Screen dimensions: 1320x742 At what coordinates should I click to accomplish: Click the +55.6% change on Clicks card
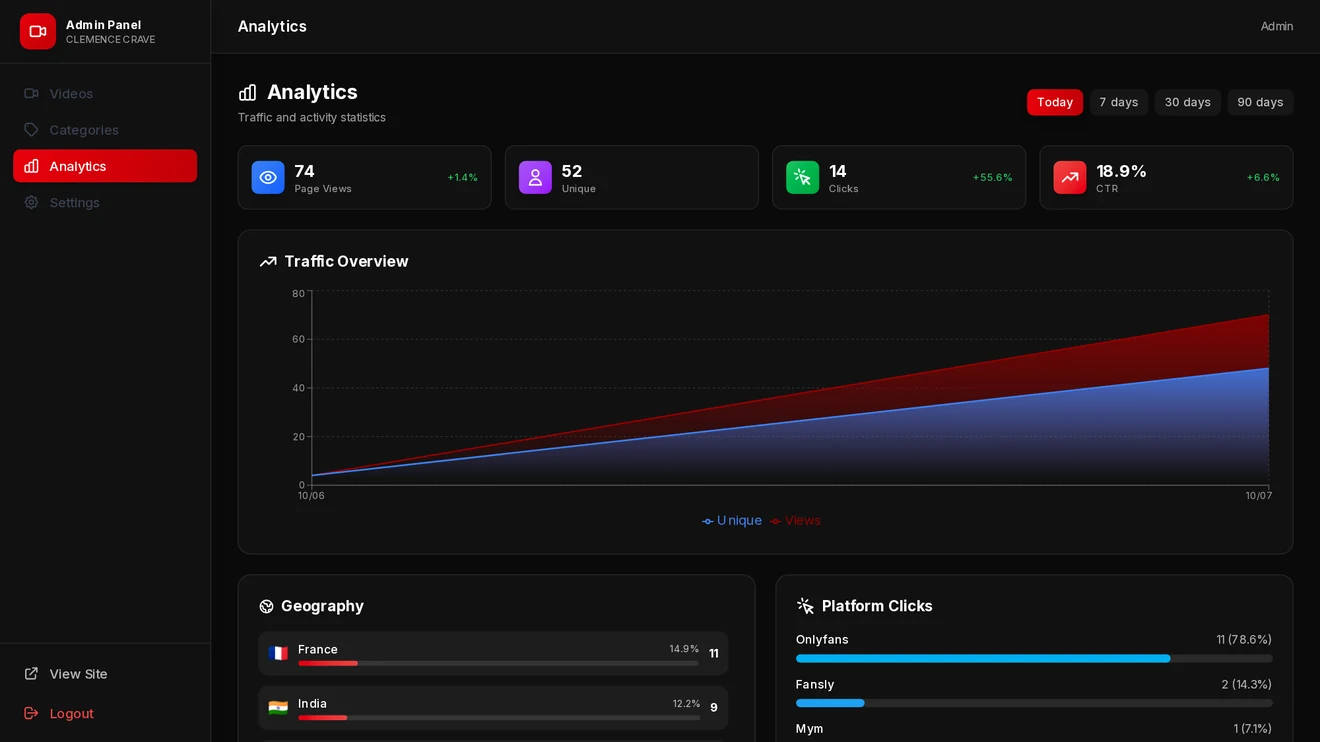coord(993,178)
